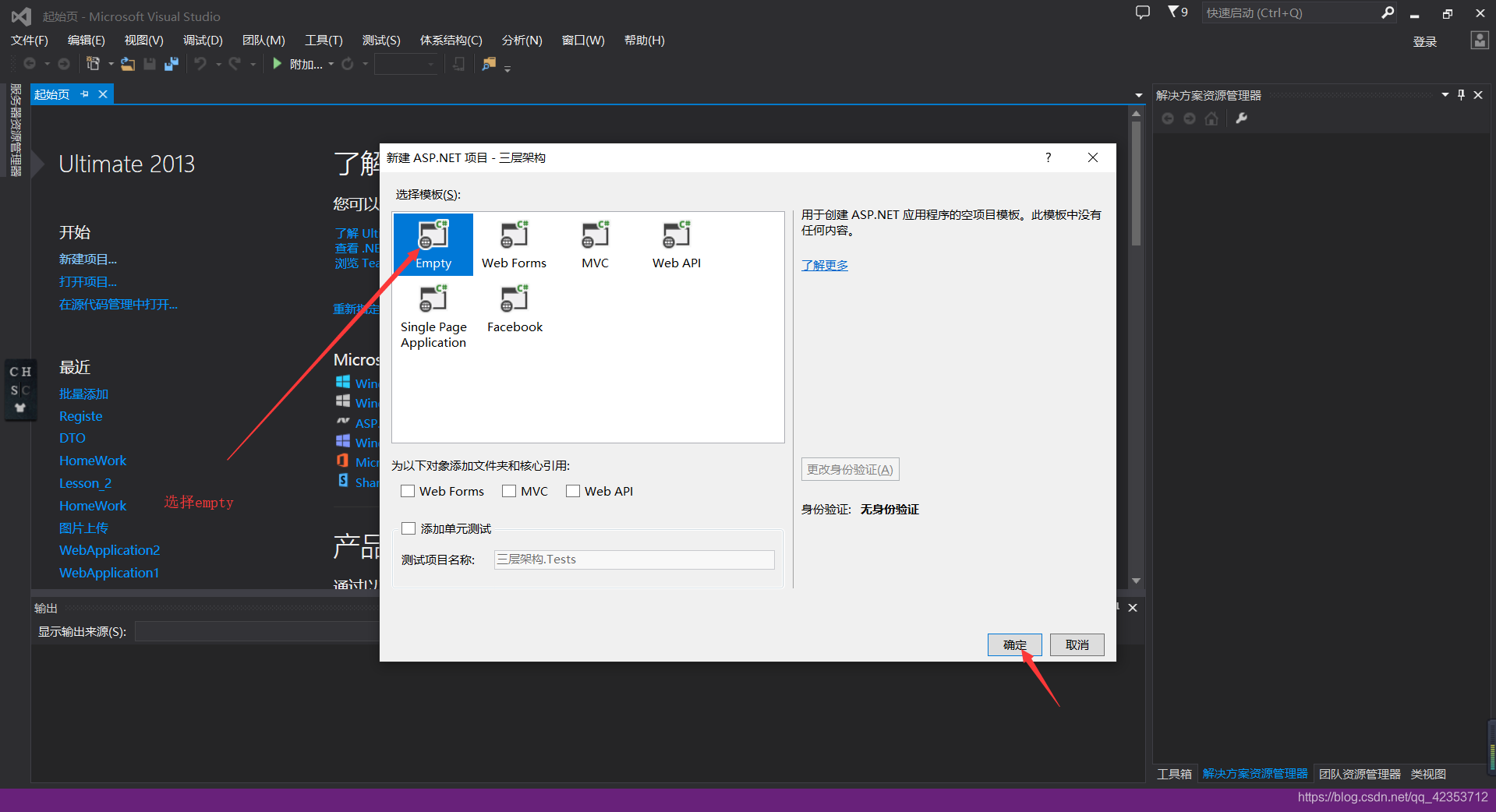Pin the Solution Explorer panel
The width and height of the screenshot is (1496, 812).
1461,94
